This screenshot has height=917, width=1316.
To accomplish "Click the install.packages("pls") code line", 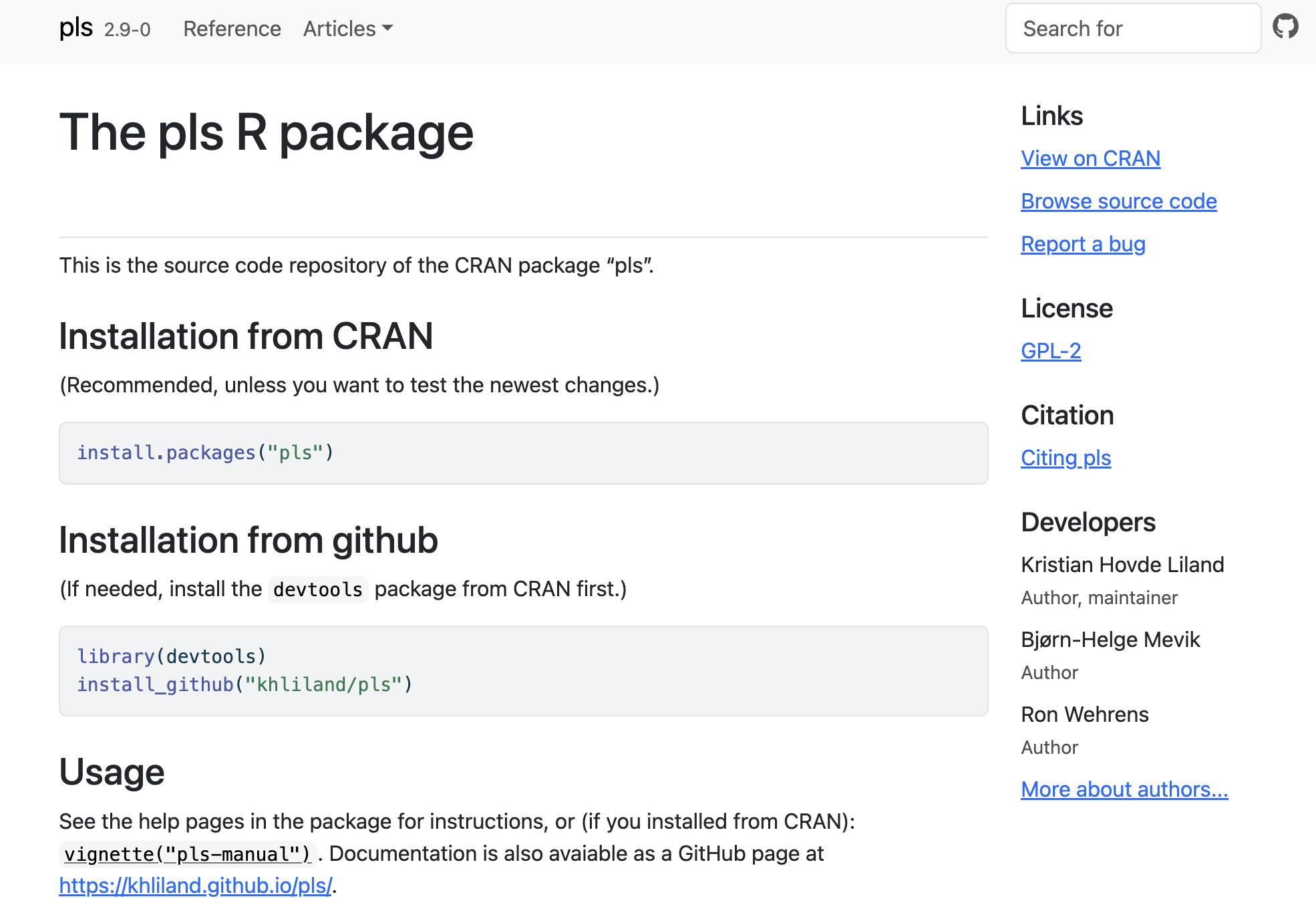I will [205, 452].
